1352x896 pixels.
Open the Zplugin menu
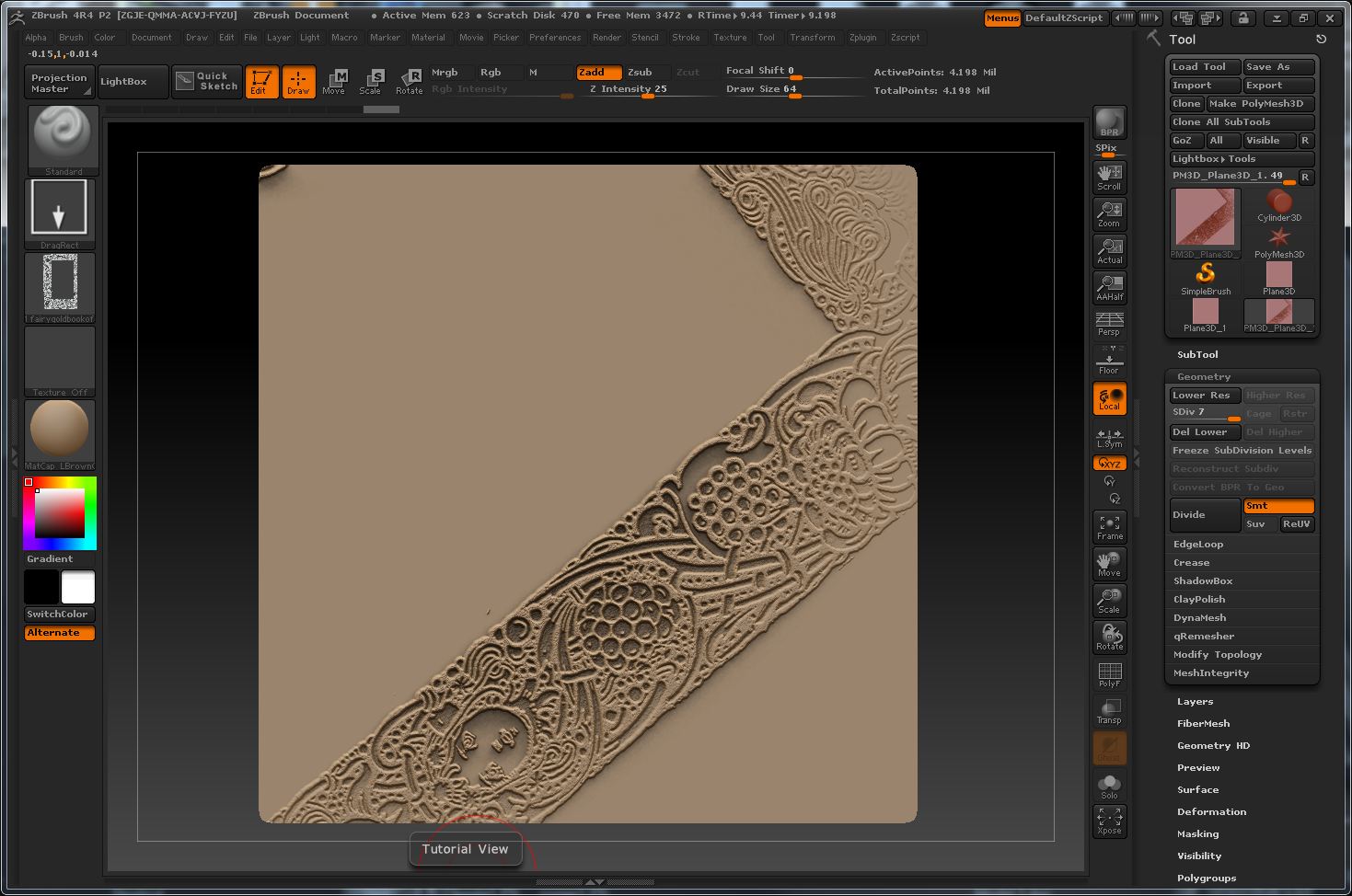862,38
